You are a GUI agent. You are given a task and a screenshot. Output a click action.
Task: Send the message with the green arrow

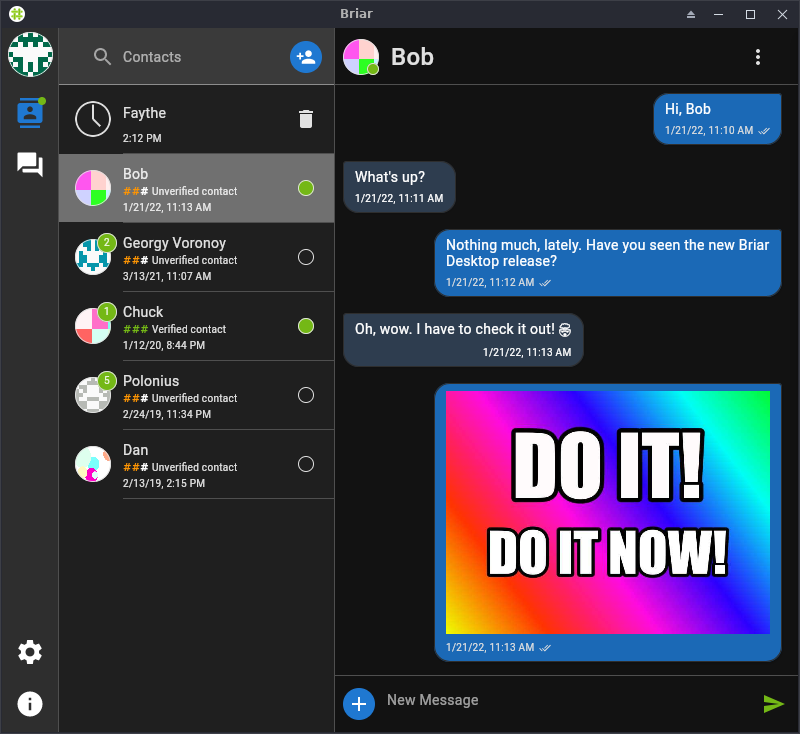point(773,704)
